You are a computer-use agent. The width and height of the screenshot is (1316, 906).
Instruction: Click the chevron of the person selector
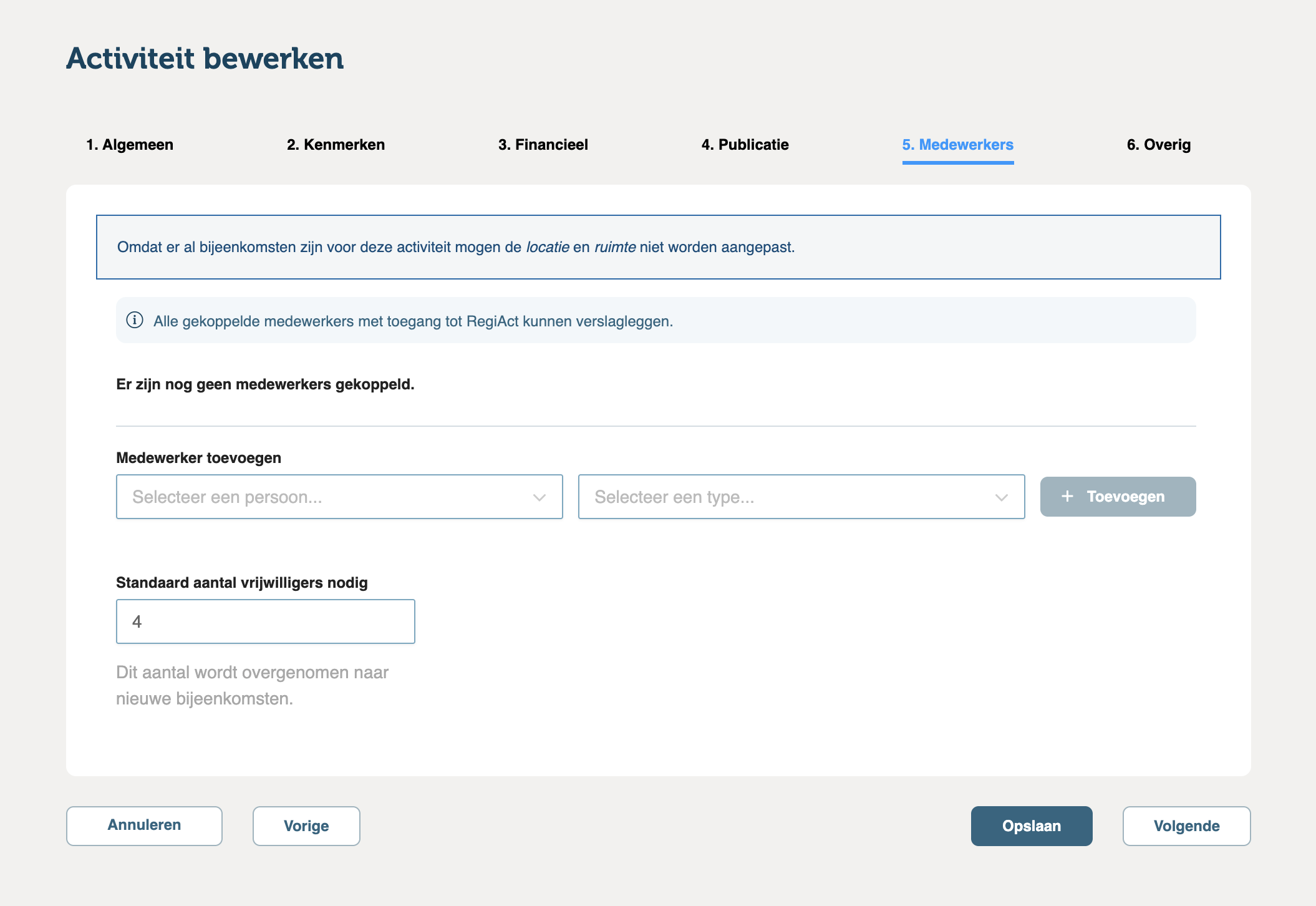click(x=539, y=497)
